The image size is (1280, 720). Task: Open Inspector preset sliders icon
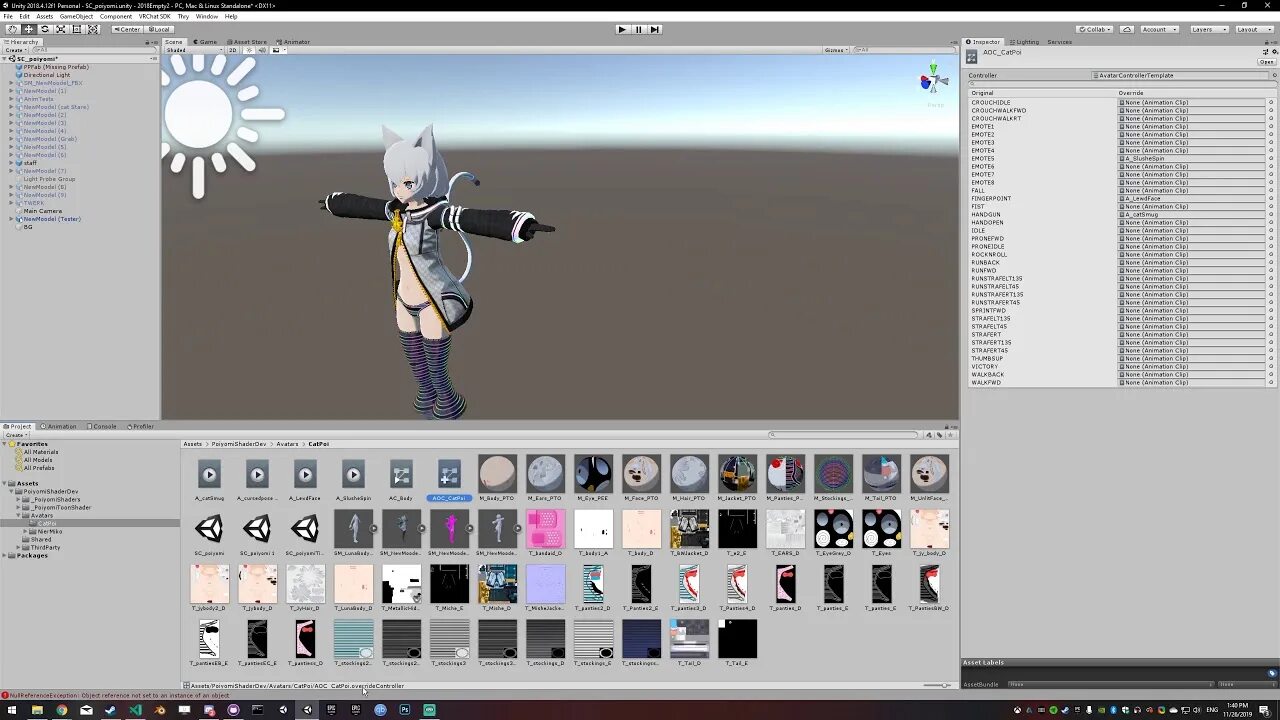point(1265,52)
